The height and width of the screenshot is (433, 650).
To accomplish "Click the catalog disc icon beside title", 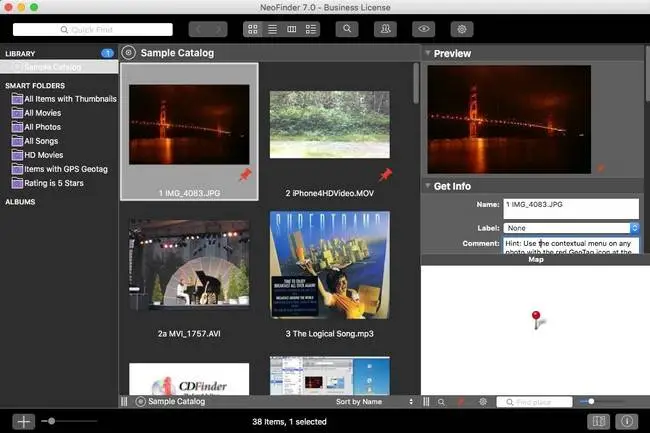I will point(129,53).
